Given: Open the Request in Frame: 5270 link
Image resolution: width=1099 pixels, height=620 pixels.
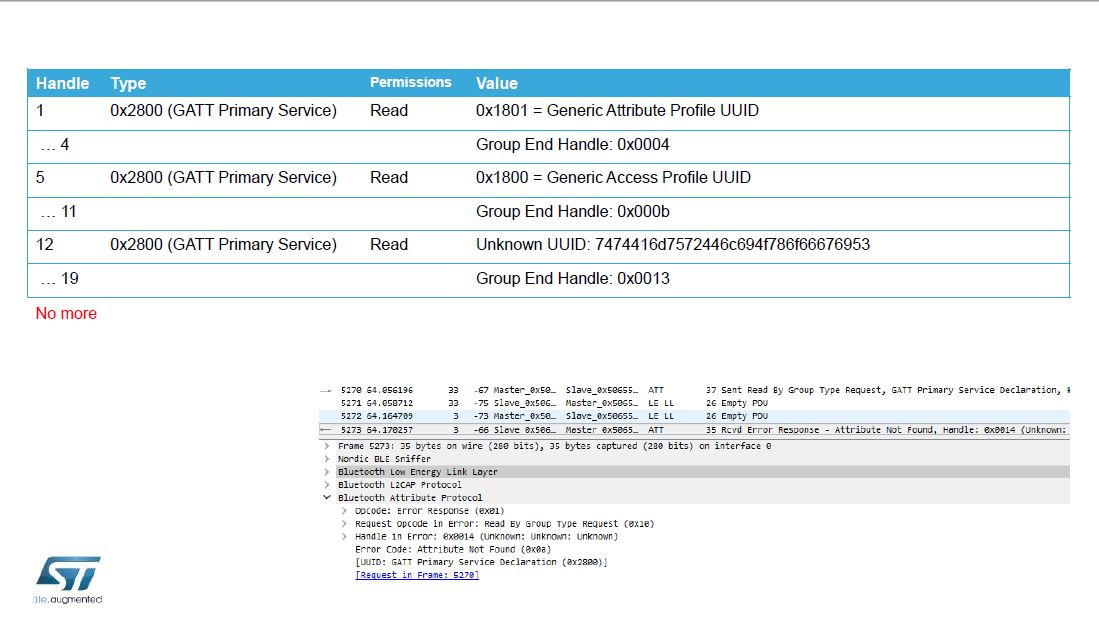Looking at the screenshot, I should tap(417, 575).
